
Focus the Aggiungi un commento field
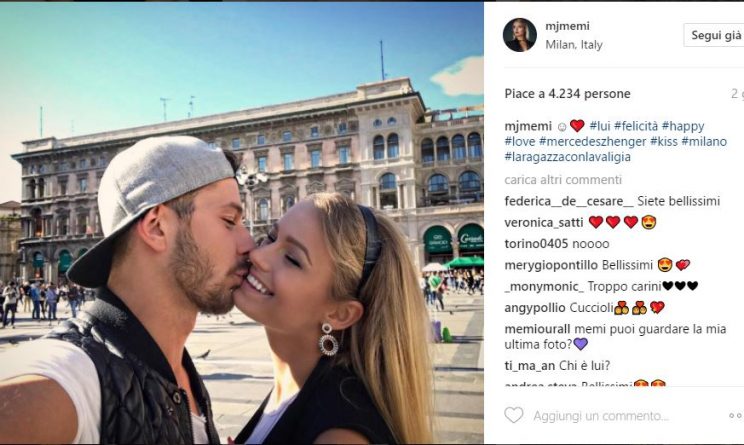600,416
